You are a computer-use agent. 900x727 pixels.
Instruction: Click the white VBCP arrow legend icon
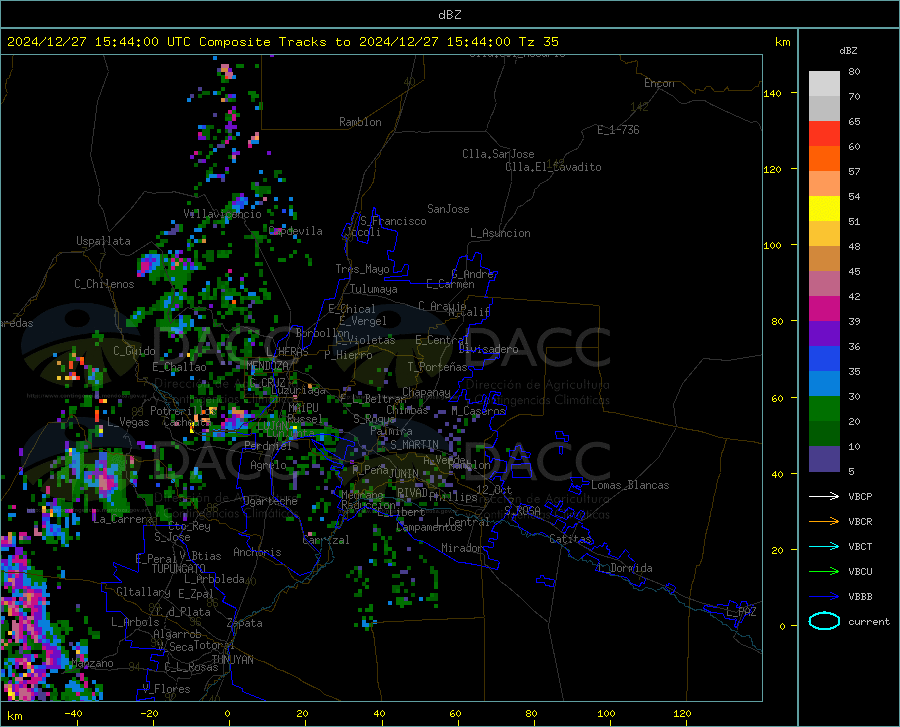824,496
